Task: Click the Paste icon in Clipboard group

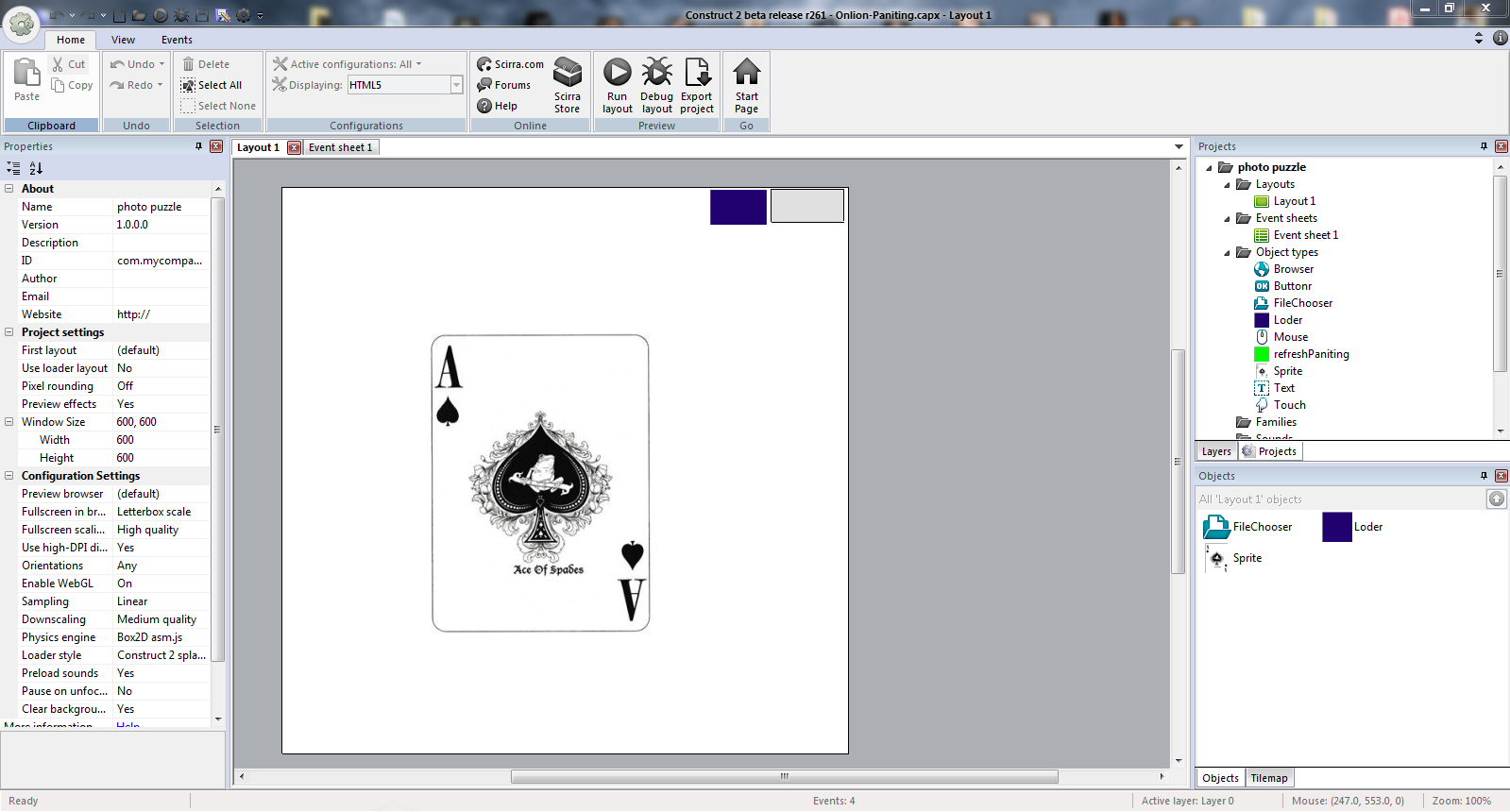Action: click(x=26, y=72)
